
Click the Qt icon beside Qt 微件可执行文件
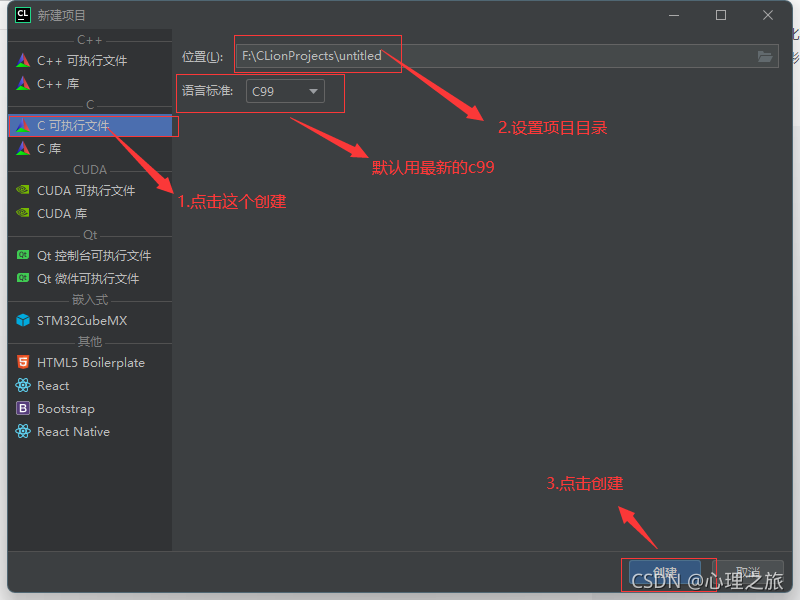click(23, 278)
